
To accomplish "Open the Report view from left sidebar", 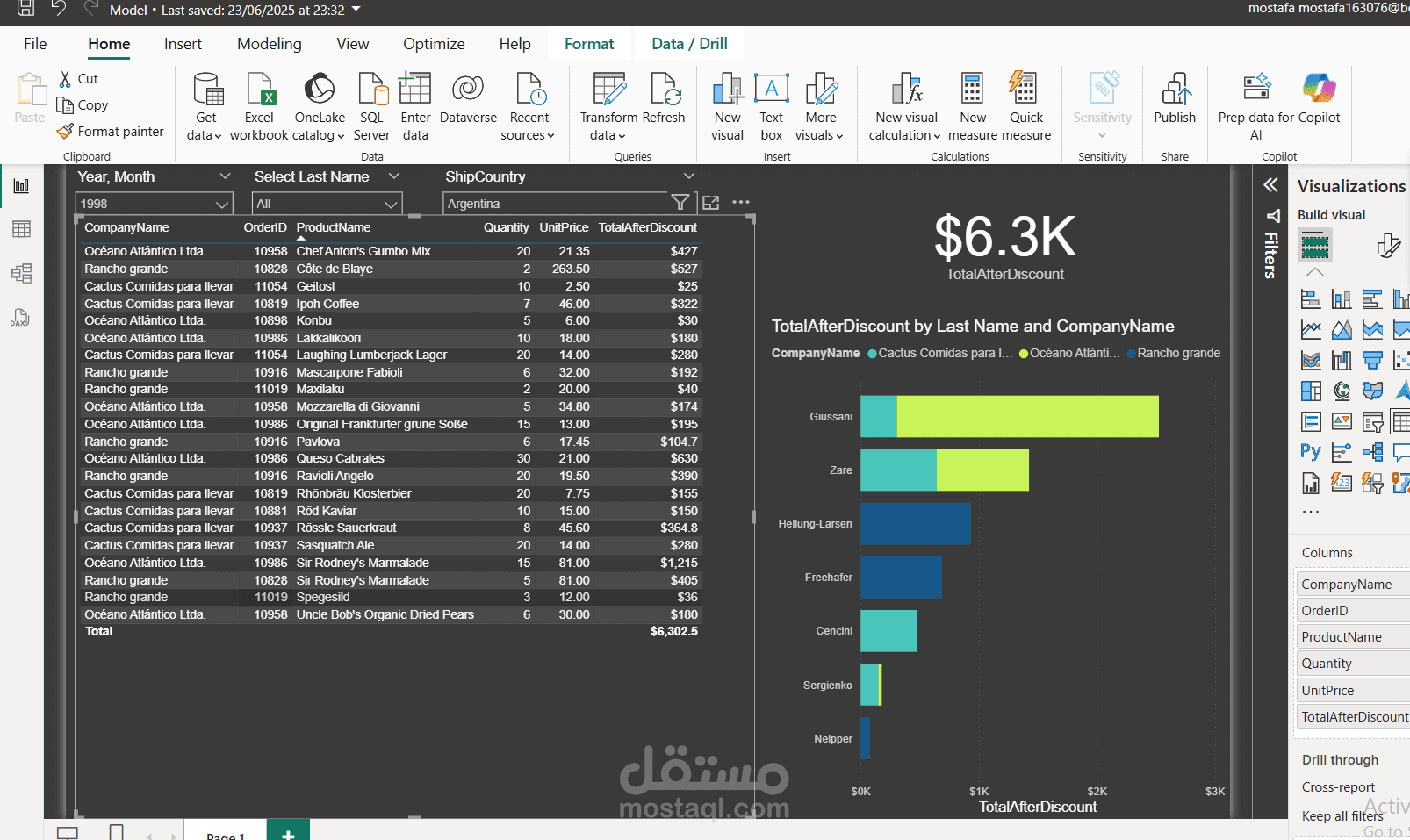I will click(21, 186).
